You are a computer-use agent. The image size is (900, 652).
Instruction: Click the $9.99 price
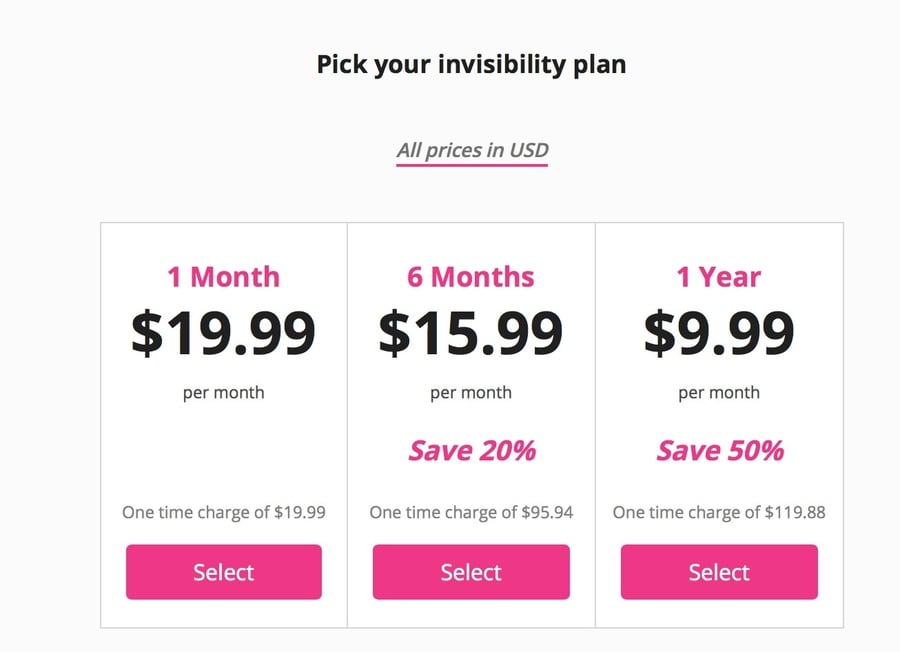pos(719,332)
